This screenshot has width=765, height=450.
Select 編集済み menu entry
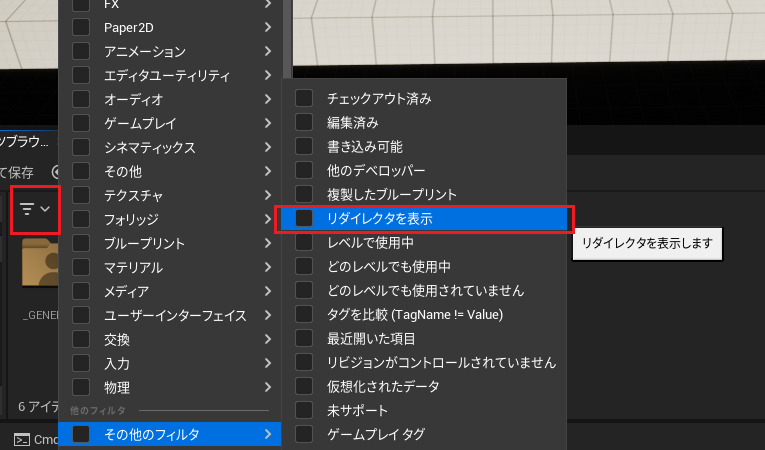tap(424, 123)
